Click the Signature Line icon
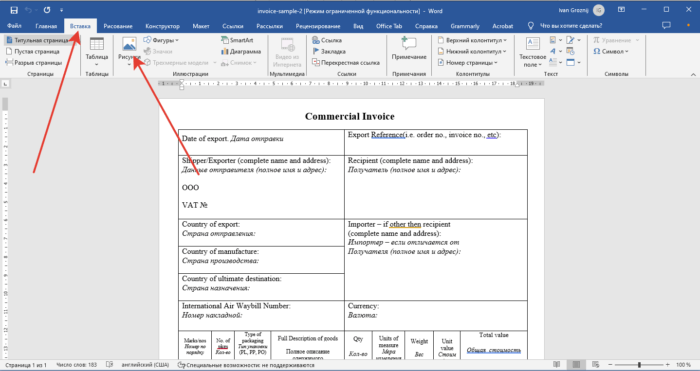The image size is (700, 371). point(571,40)
